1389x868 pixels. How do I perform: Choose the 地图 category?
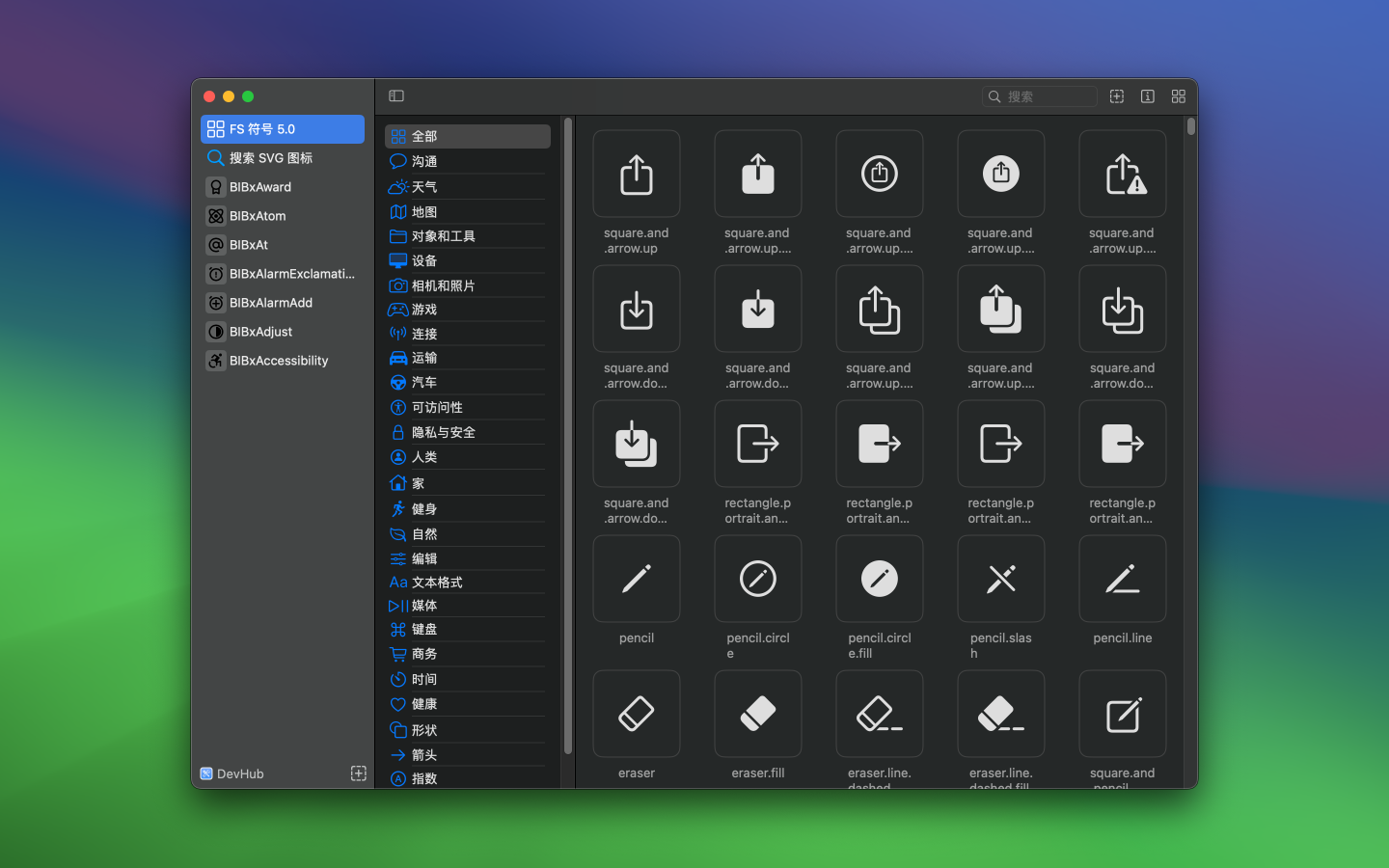click(468, 211)
